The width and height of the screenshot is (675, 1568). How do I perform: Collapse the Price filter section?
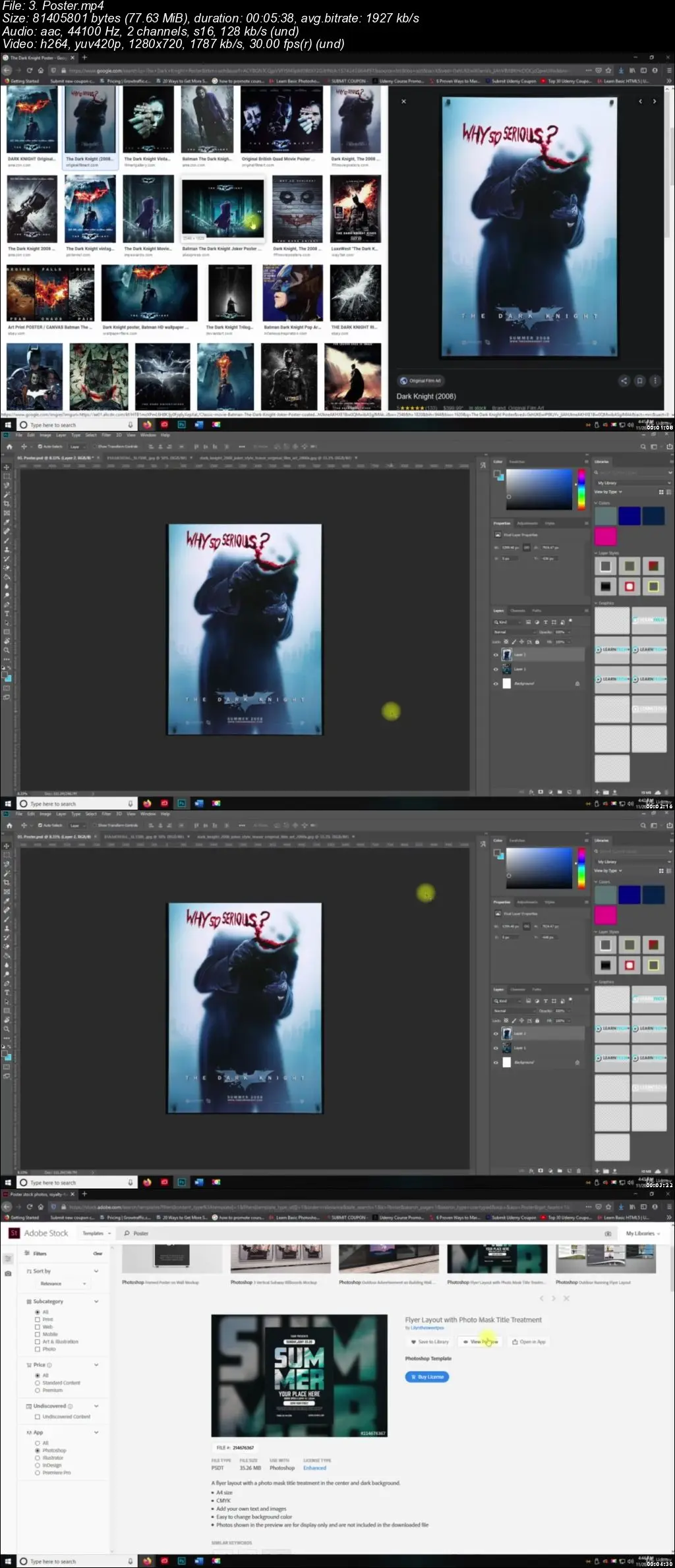[96, 1364]
